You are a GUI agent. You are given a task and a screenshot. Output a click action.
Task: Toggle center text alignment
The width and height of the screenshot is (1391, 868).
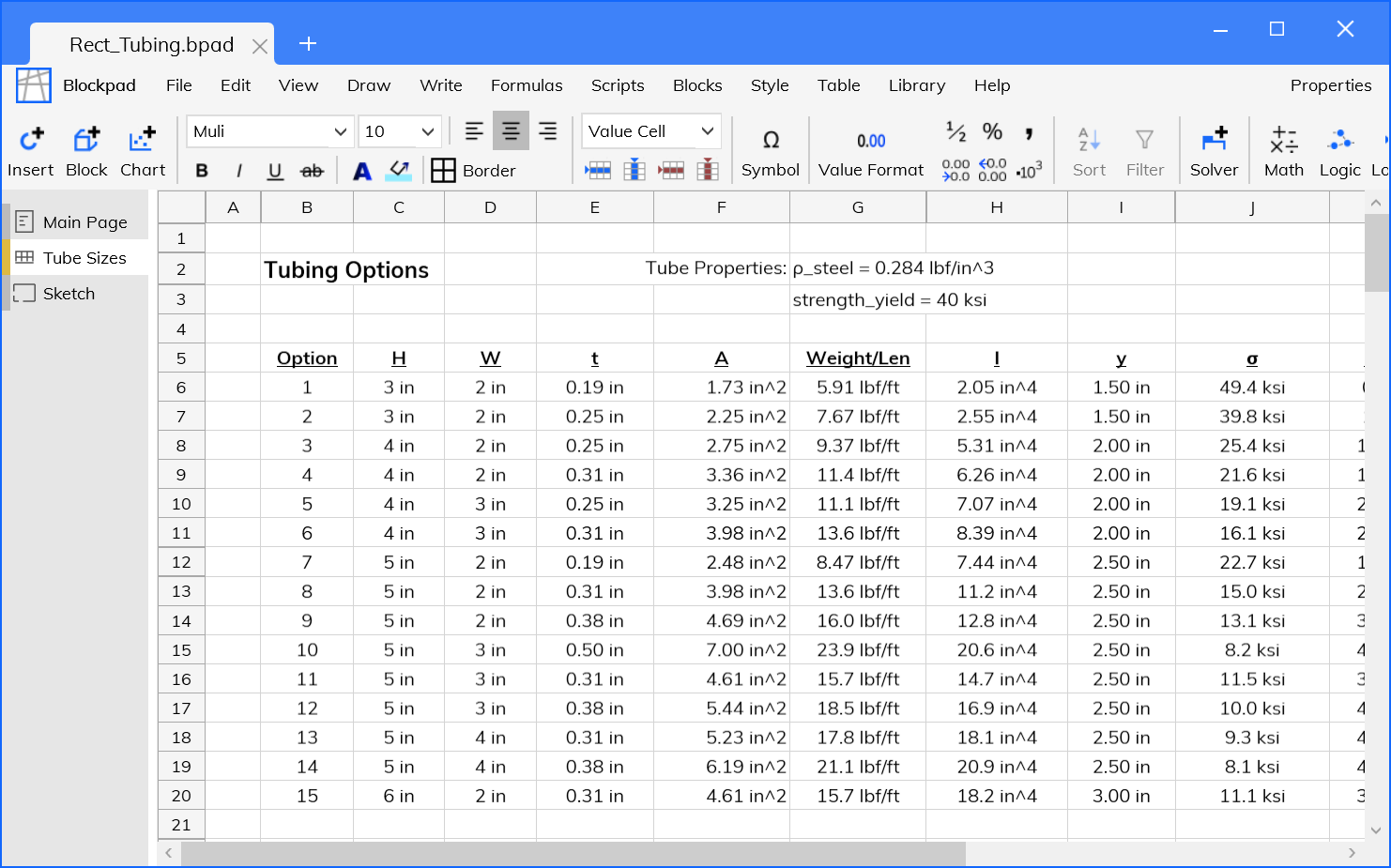pyautogui.click(x=511, y=131)
